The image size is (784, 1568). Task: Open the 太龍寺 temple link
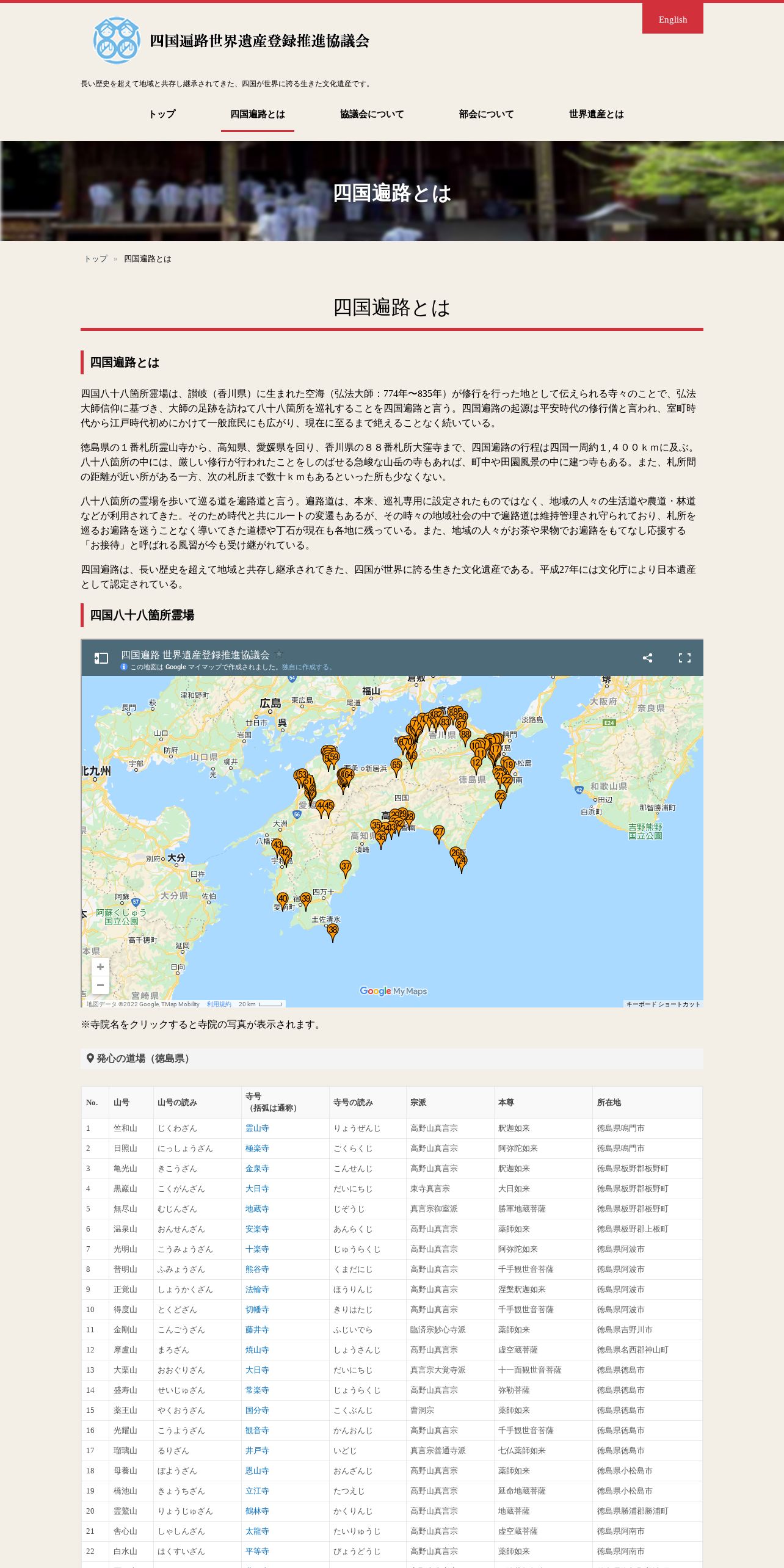[257, 1531]
